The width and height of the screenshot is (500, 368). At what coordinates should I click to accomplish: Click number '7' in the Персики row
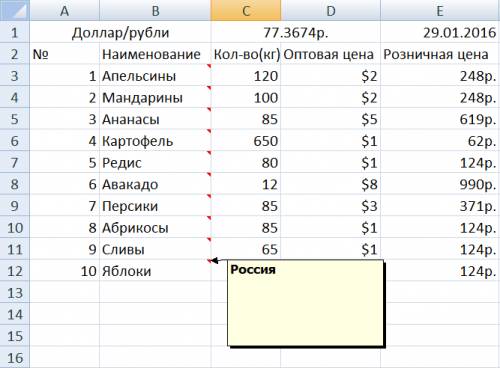pos(65,205)
